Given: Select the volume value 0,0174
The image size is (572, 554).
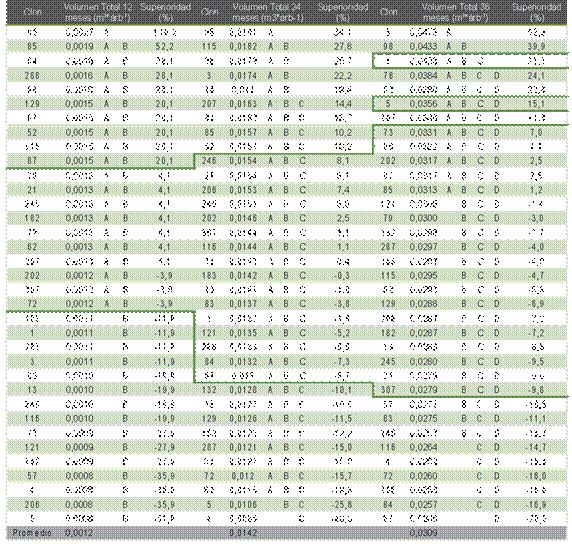Looking at the screenshot, I should (243, 75).
